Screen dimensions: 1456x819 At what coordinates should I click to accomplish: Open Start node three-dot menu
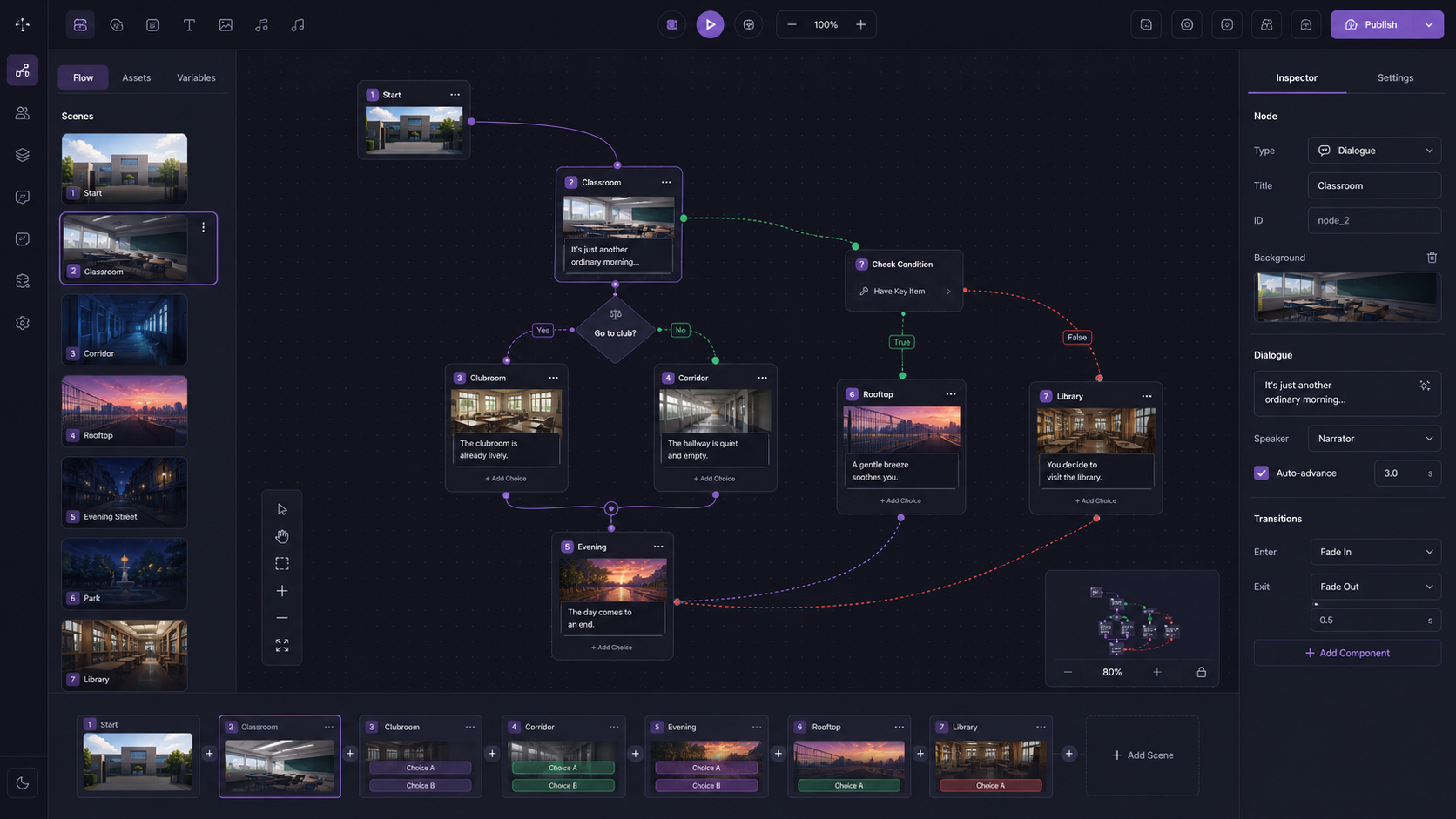pos(455,94)
